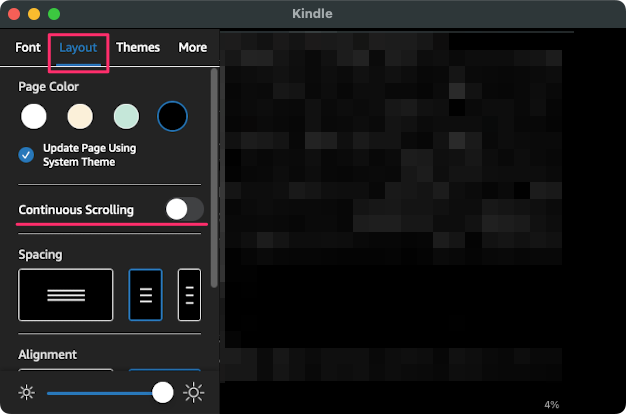Click the Continuous Scrolling label
The image size is (626, 414).
tap(76, 210)
